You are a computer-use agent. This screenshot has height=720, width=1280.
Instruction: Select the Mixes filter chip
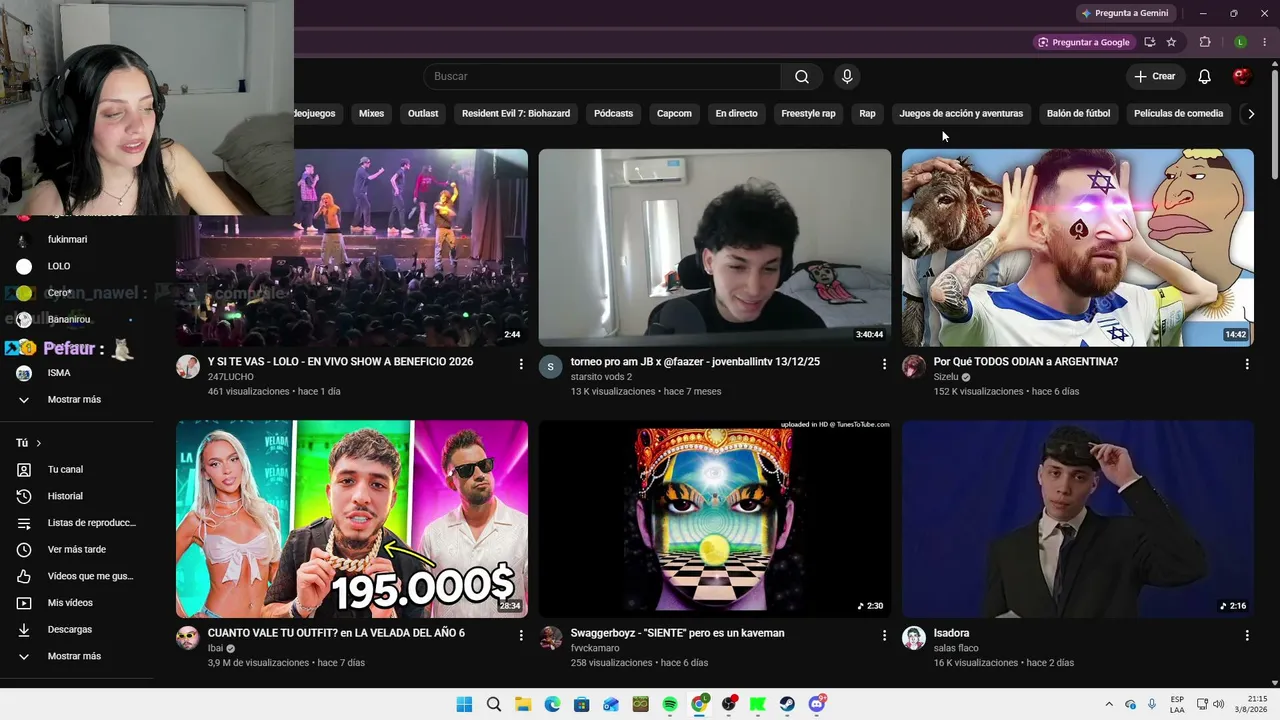pyautogui.click(x=371, y=114)
